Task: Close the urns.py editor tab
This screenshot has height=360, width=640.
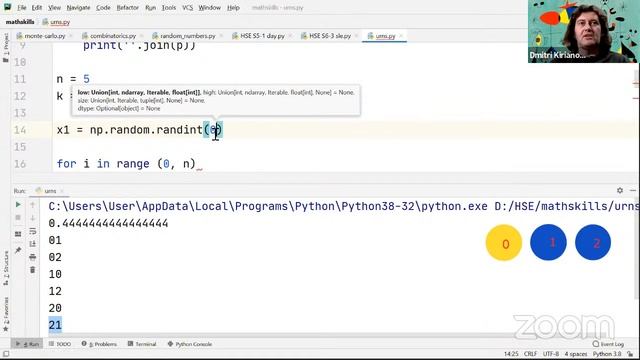Action: pyautogui.click(x=401, y=36)
